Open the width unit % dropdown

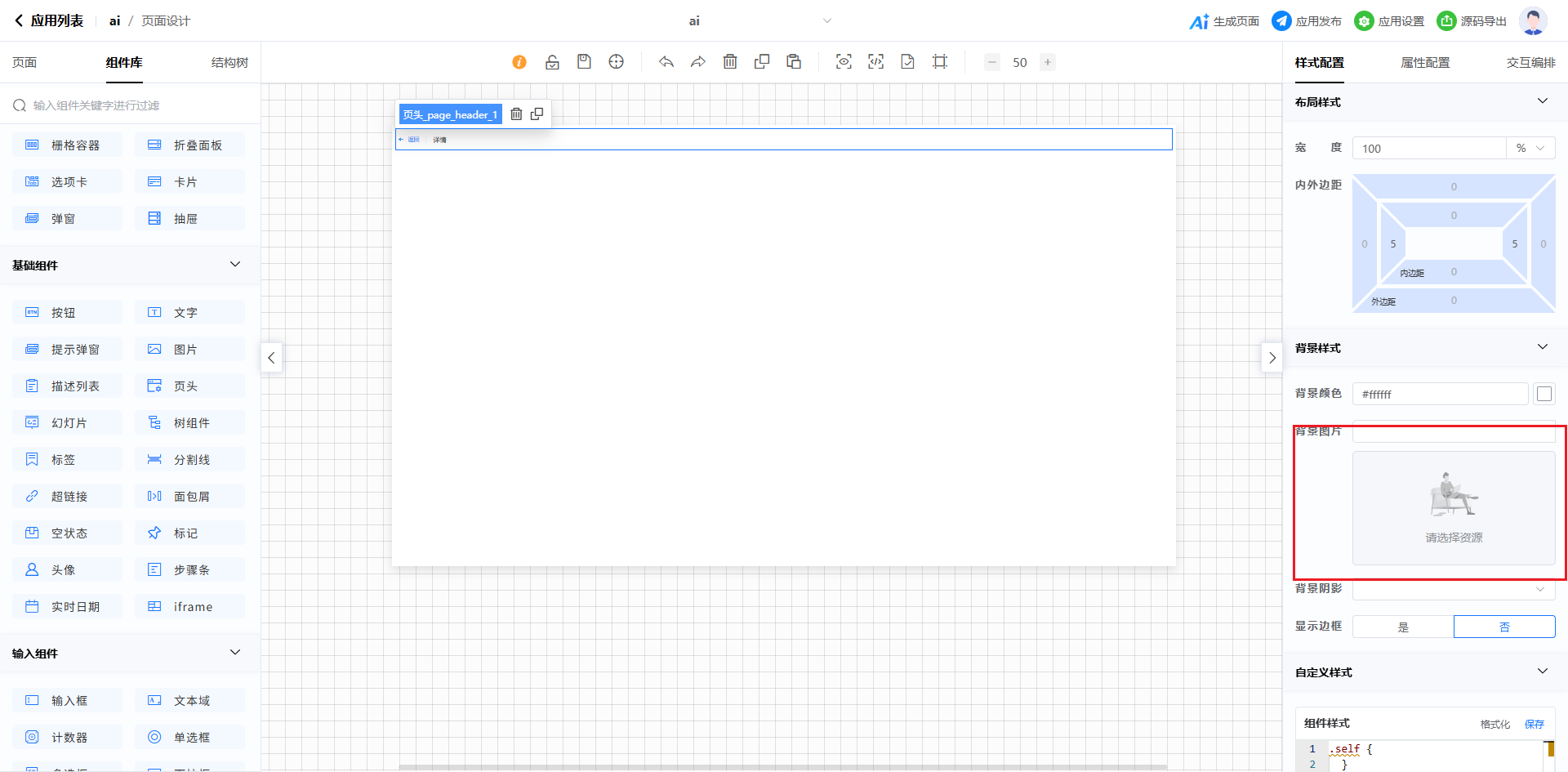1530,149
